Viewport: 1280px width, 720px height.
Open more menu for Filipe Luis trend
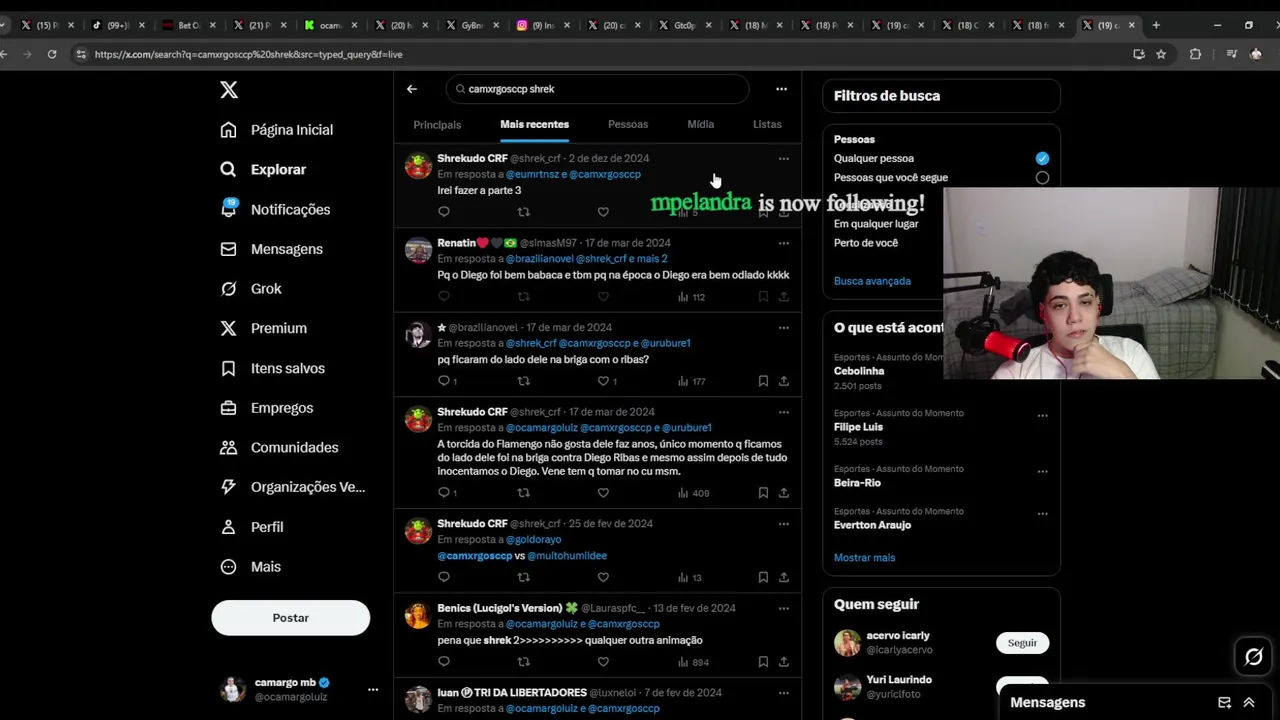1042,416
